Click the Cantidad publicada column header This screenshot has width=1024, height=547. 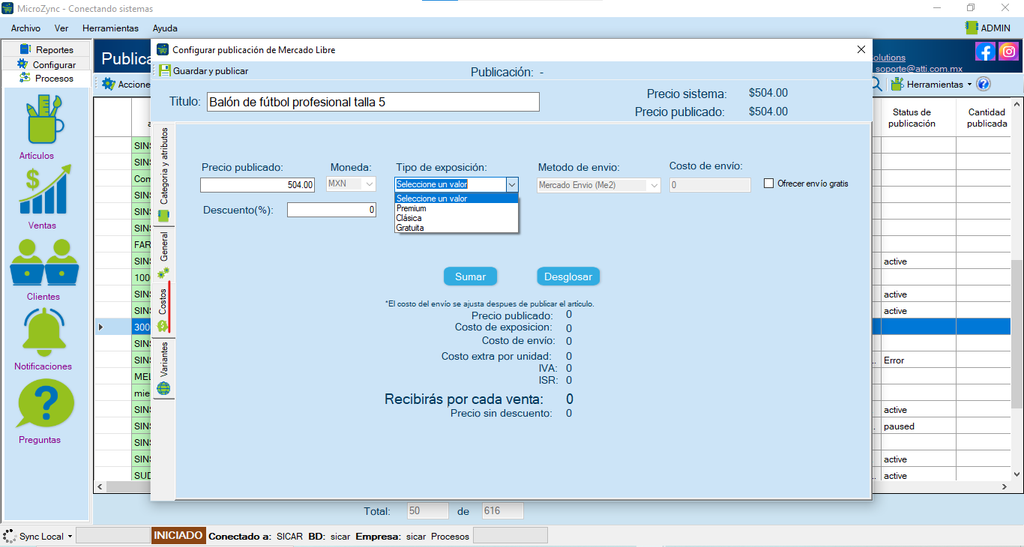click(986, 117)
